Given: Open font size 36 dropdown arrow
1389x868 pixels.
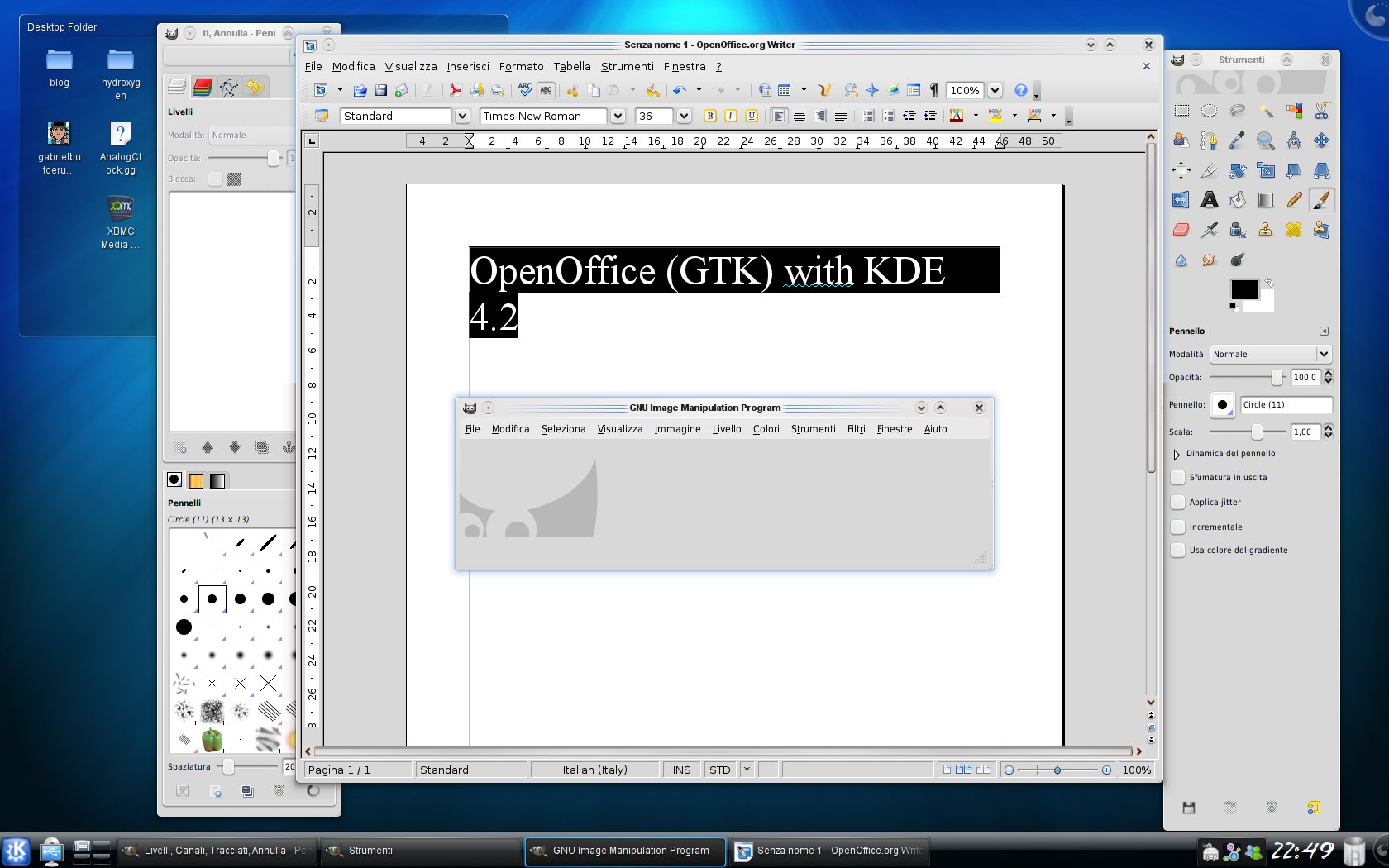Looking at the screenshot, I should point(684,116).
